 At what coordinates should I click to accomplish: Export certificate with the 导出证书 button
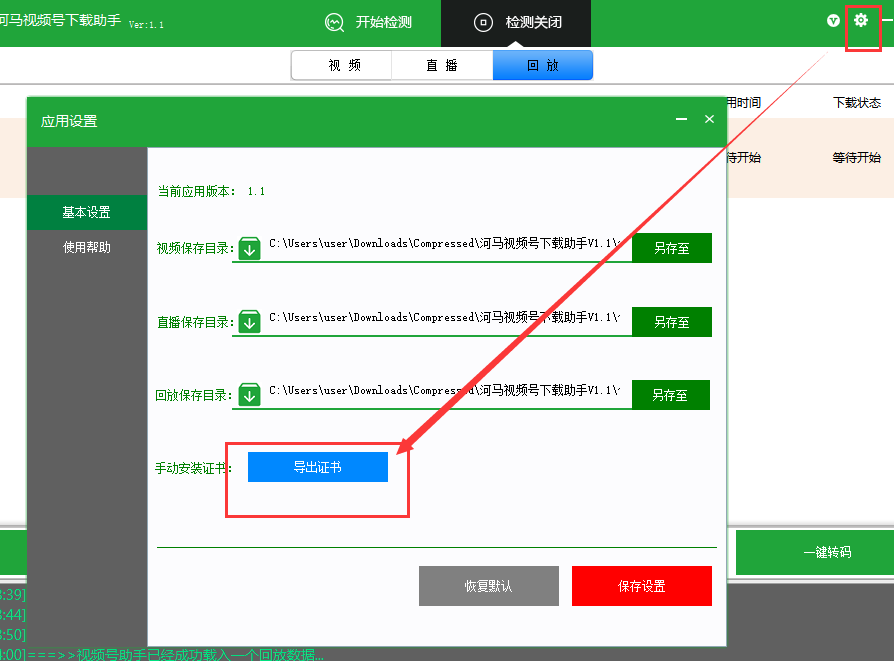pos(318,466)
